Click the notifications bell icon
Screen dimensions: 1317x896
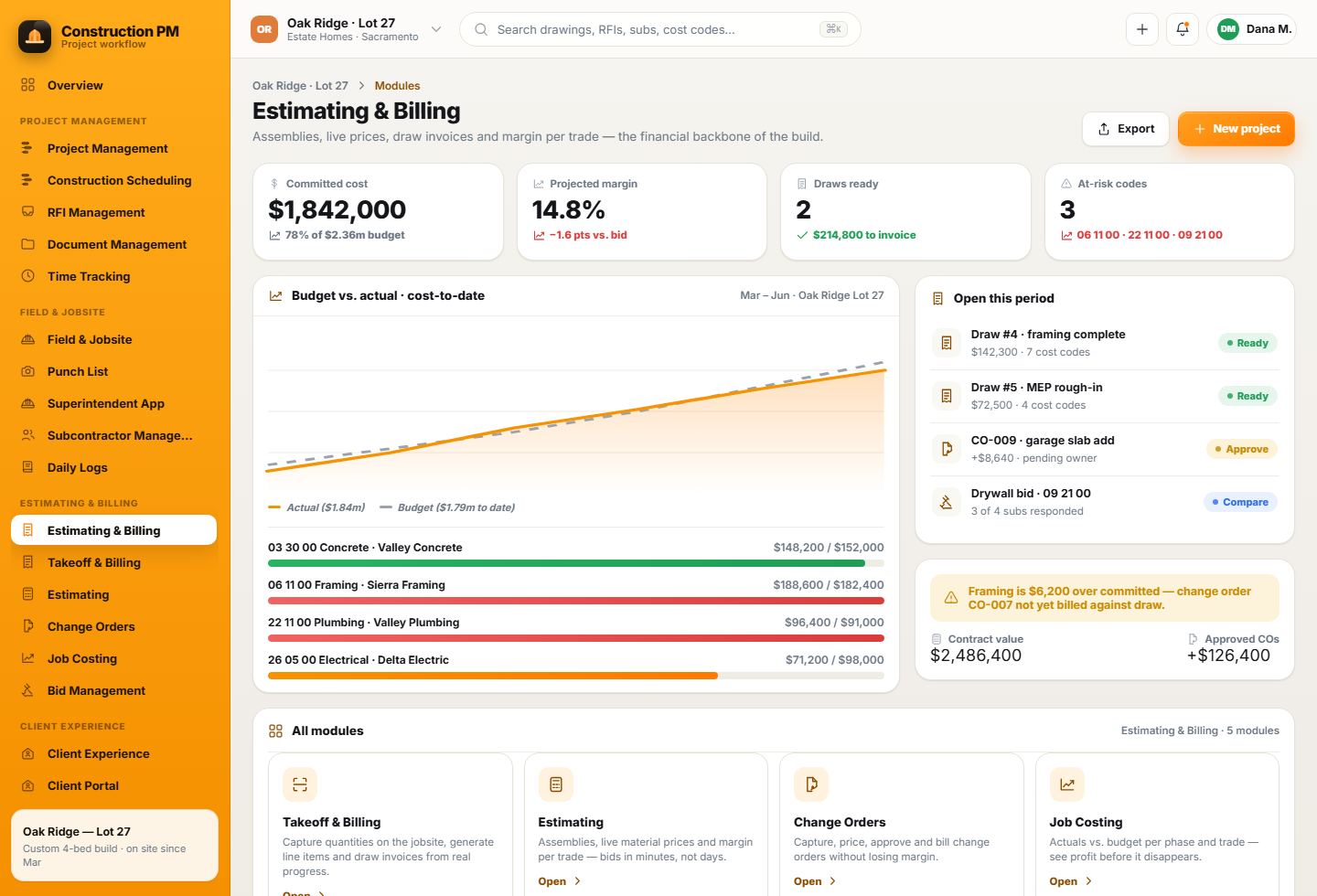coord(1183,29)
